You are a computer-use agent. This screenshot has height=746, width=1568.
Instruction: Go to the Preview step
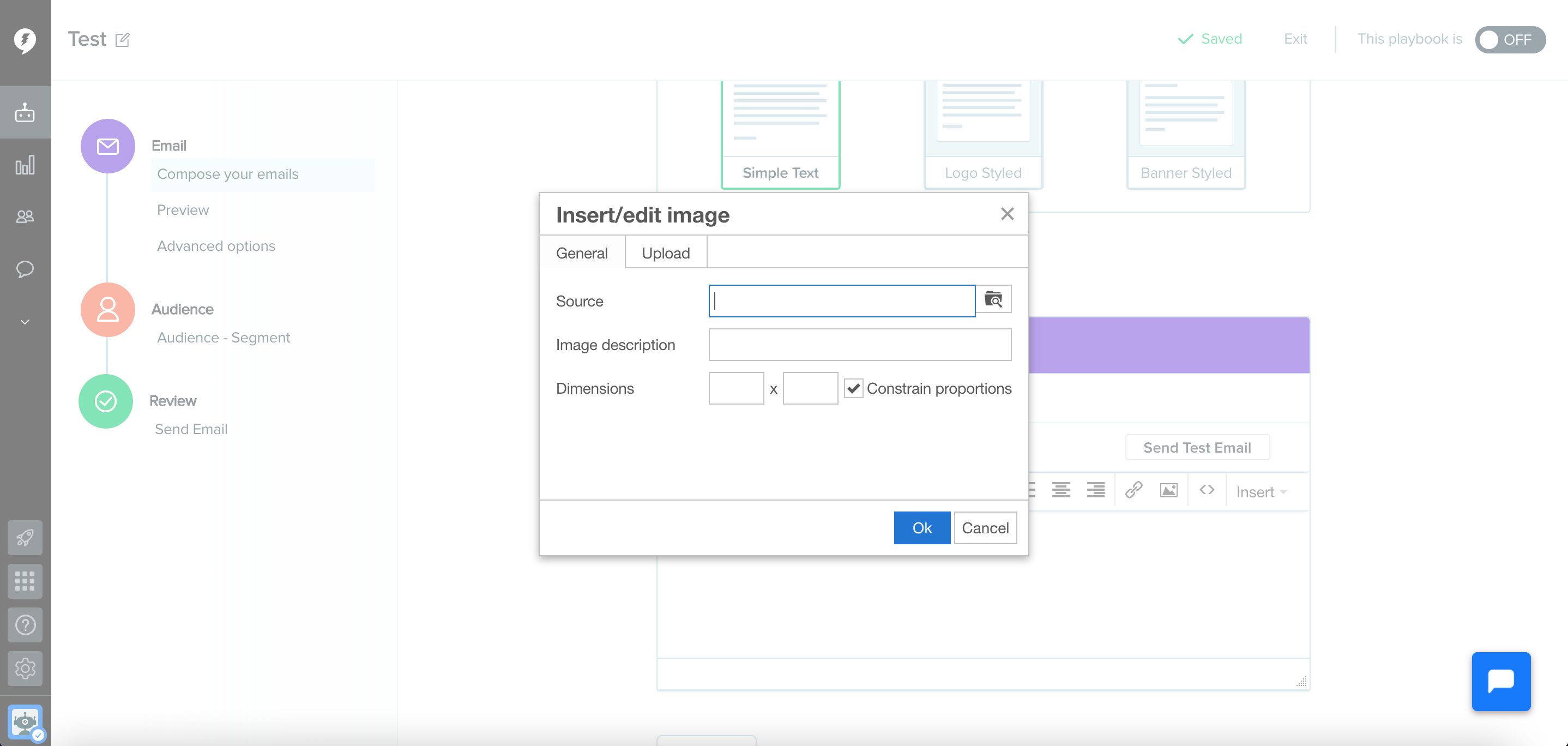[183, 210]
